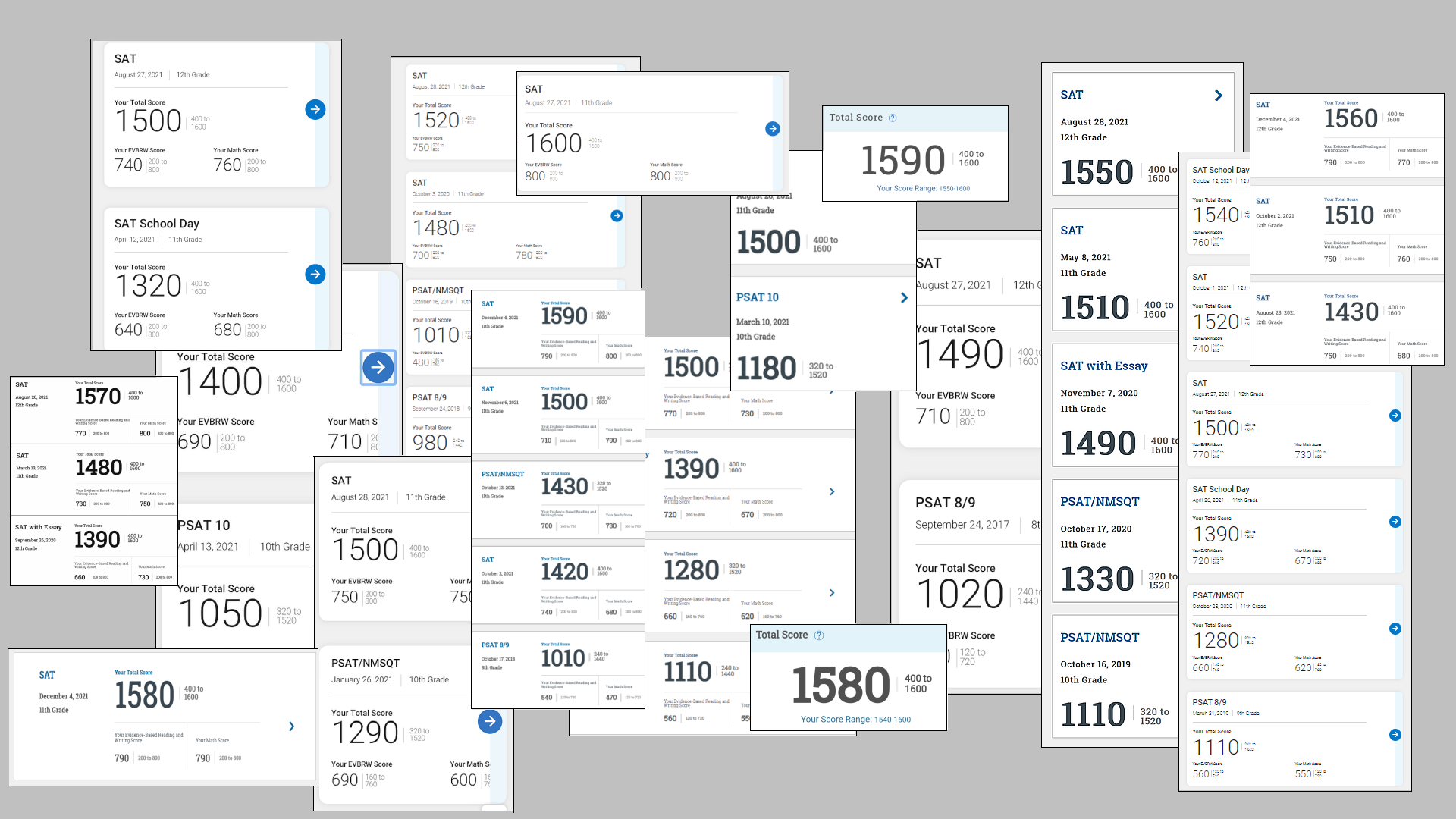Select the 1510 score for October 2, 2021
The width and height of the screenshot is (1456, 819).
click(1349, 215)
